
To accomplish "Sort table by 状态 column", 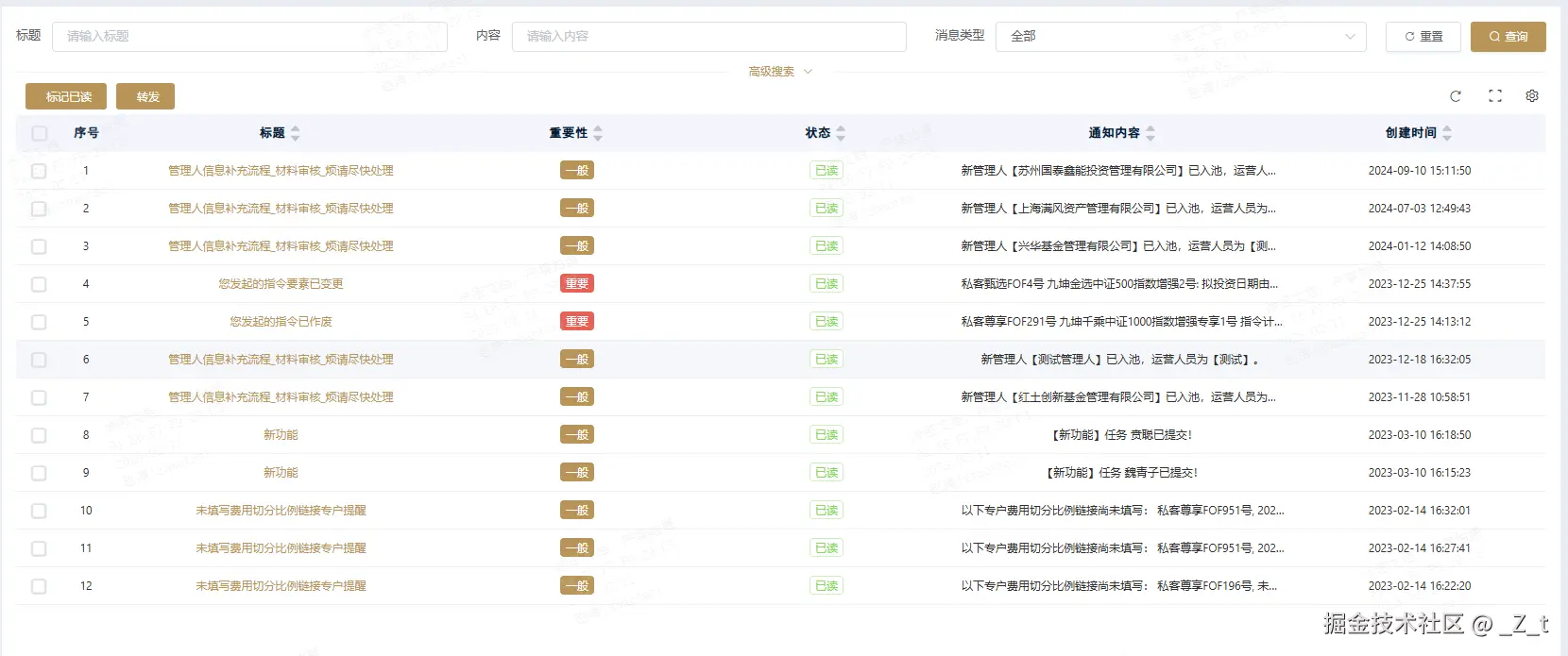I will [841, 133].
